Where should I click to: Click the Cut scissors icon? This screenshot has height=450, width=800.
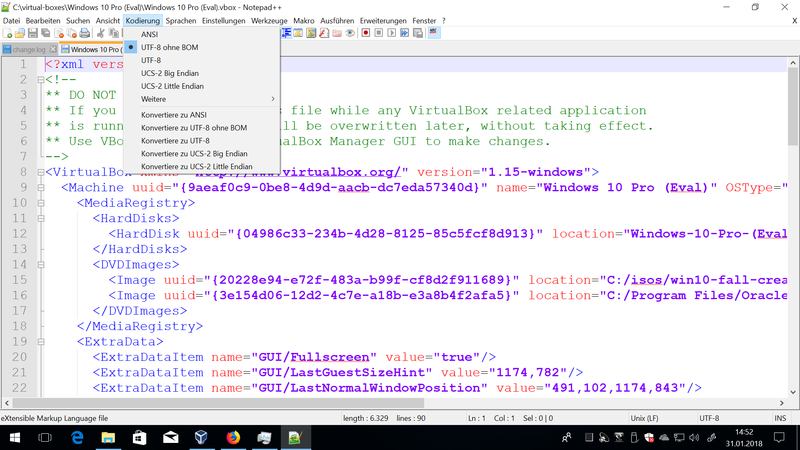click(101, 33)
